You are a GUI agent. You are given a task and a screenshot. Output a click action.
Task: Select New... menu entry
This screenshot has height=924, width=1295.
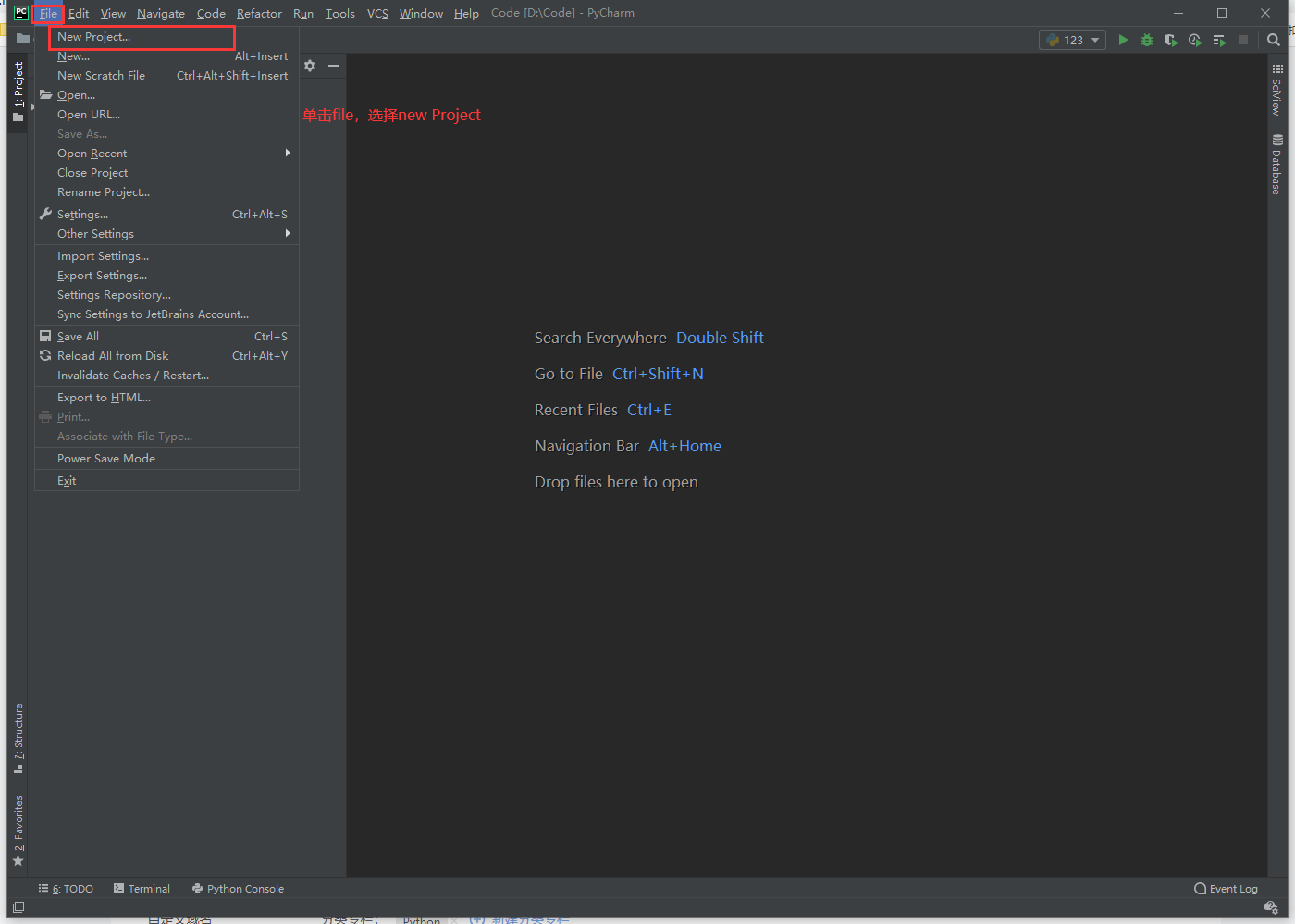pos(166,56)
